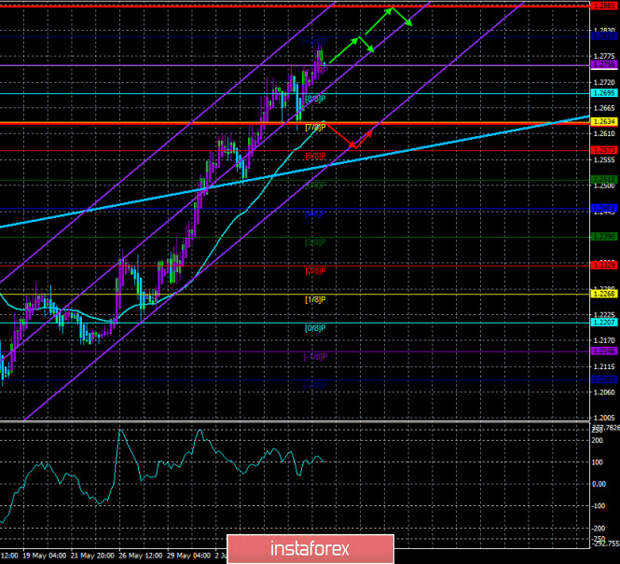The height and width of the screenshot is (564, 620).
Task: Select the 1.2207 cyan price label
Action: tap(603, 323)
